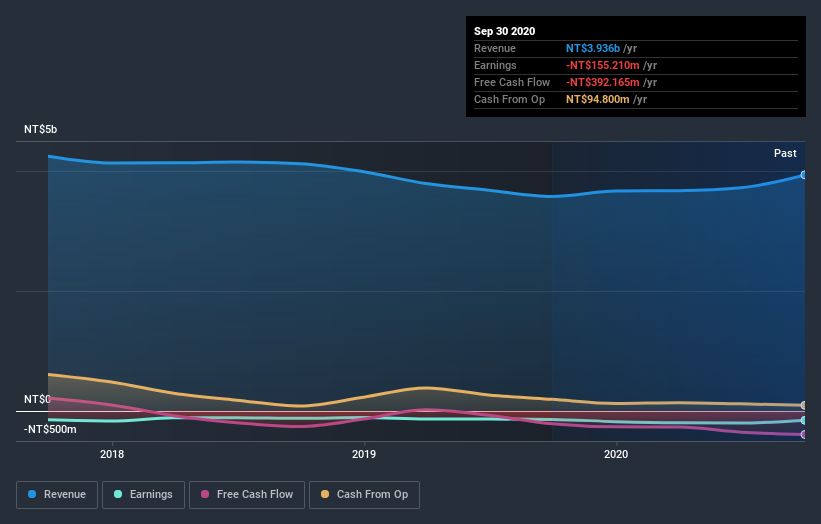
Task: Toggle the Cash From Op legend button
Action: (364, 495)
